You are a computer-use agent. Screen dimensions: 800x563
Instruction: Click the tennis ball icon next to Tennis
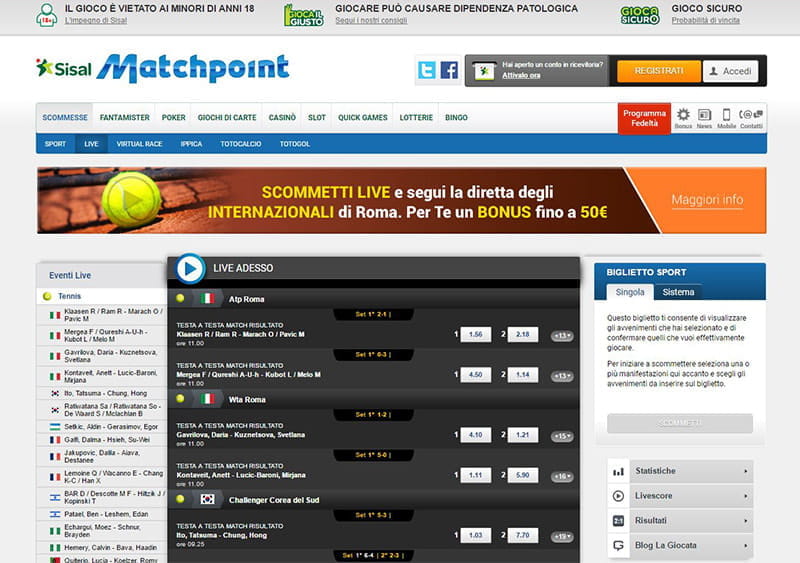(47, 296)
